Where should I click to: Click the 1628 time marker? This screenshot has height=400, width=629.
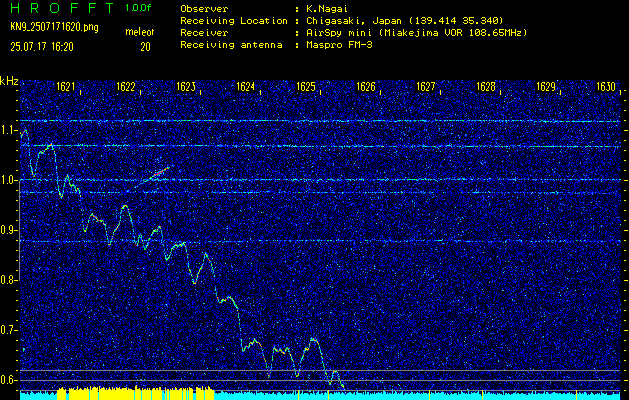486,87
